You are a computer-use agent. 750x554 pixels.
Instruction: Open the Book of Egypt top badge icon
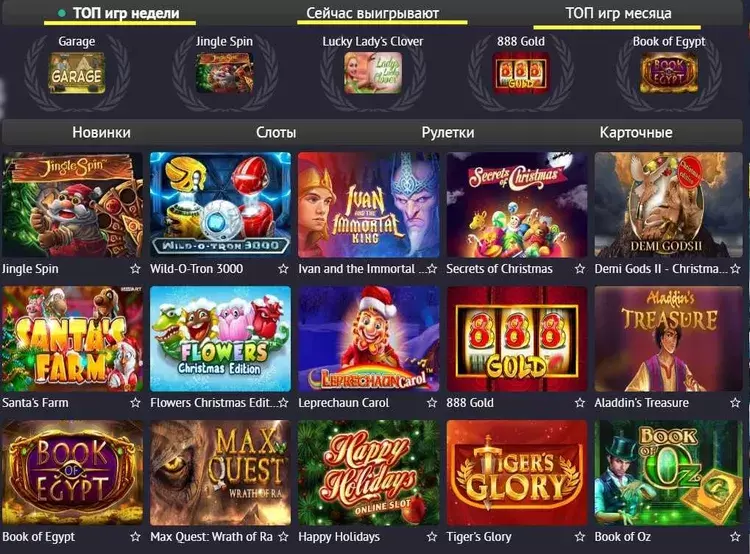click(x=669, y=73)
